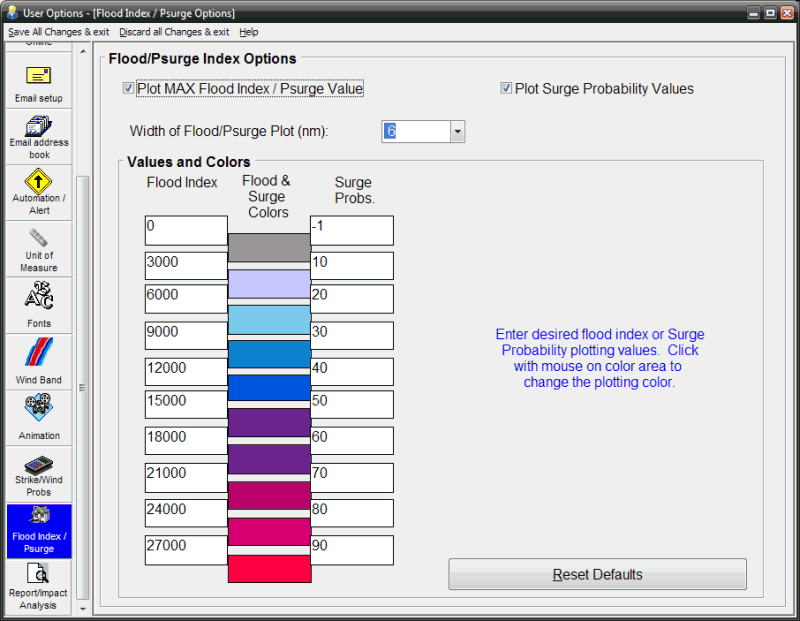This screenshot has height=621, width=800.
Task: Click Save all Changes & exit menu
Action: click(x=58, y=32)
